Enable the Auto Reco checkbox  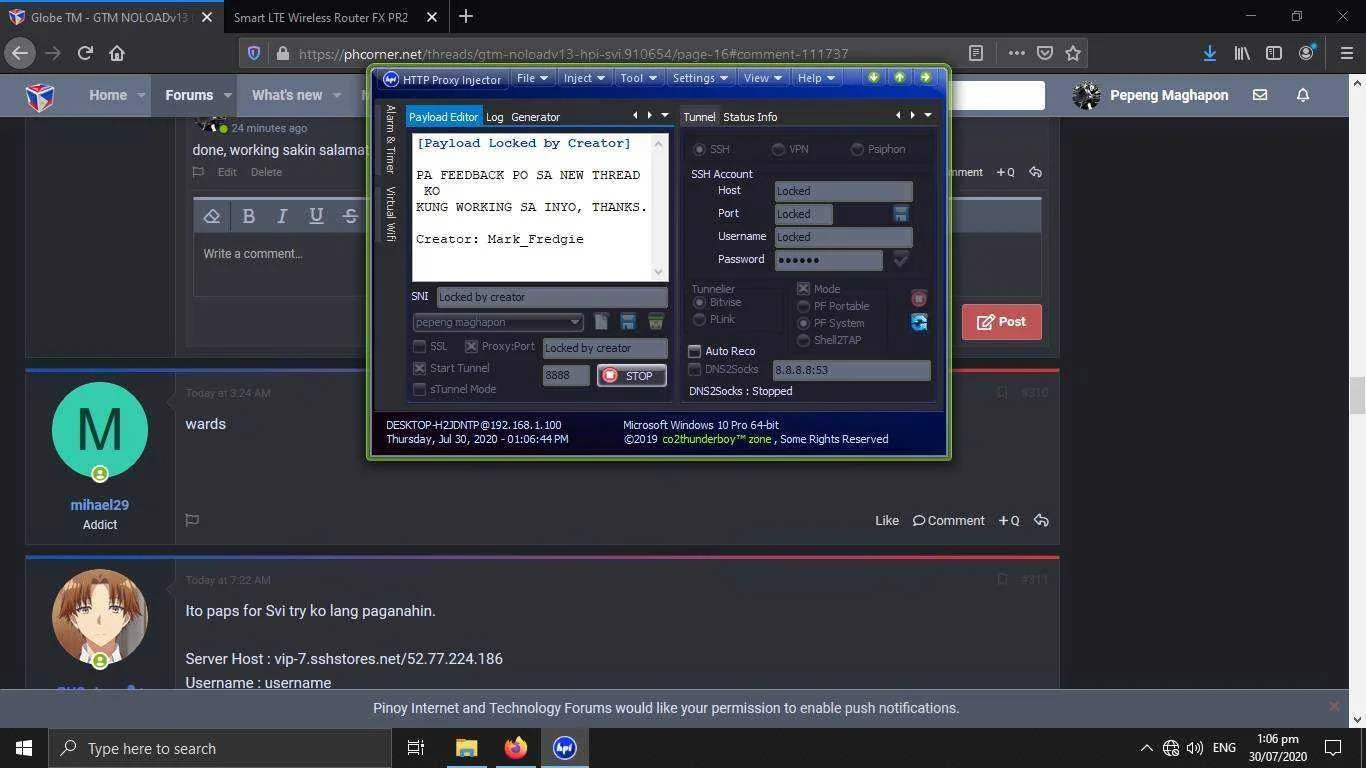pyautogui.click(x=694, y=351)
